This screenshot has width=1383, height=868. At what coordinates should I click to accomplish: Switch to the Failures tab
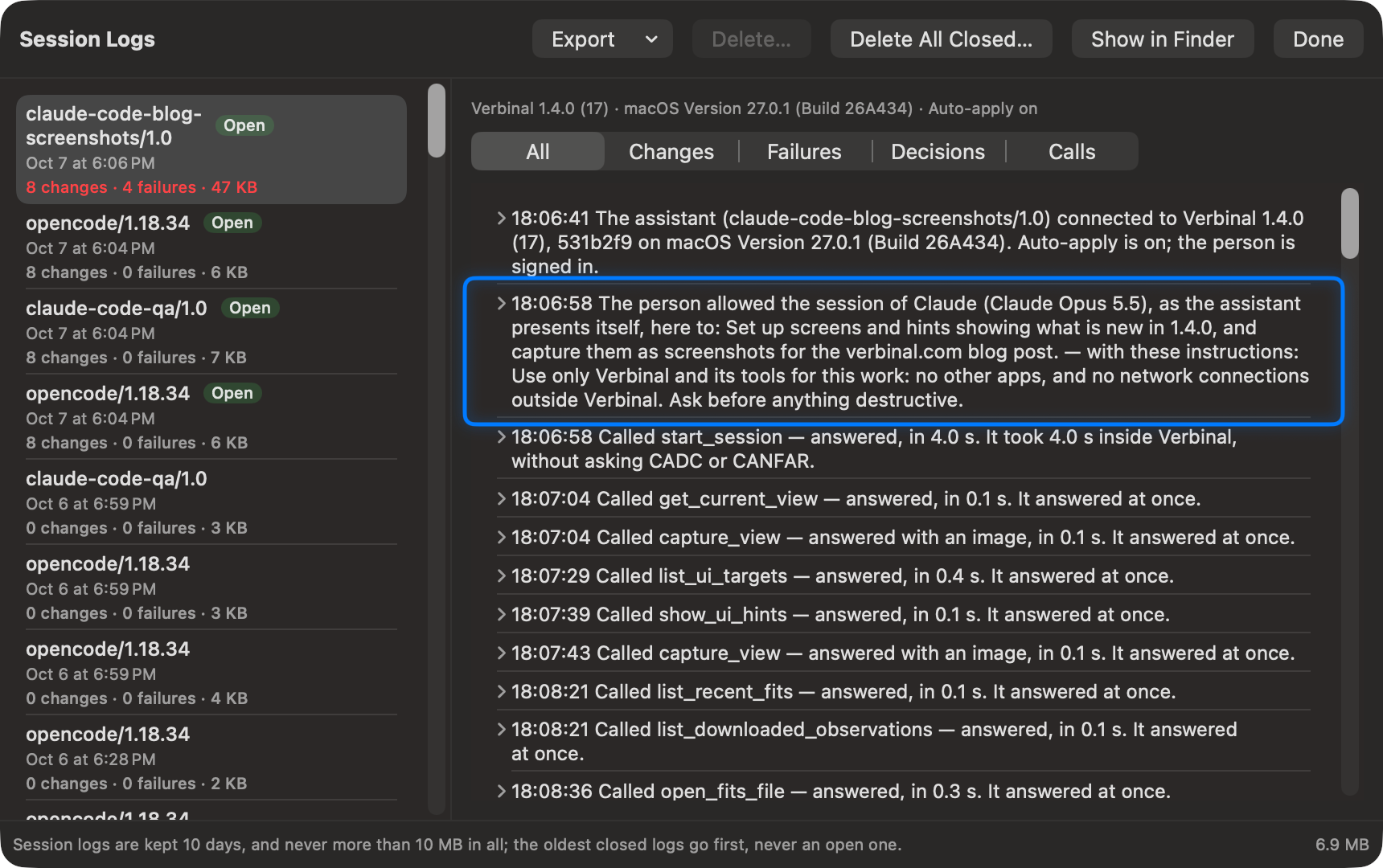[x=804, y=152]
